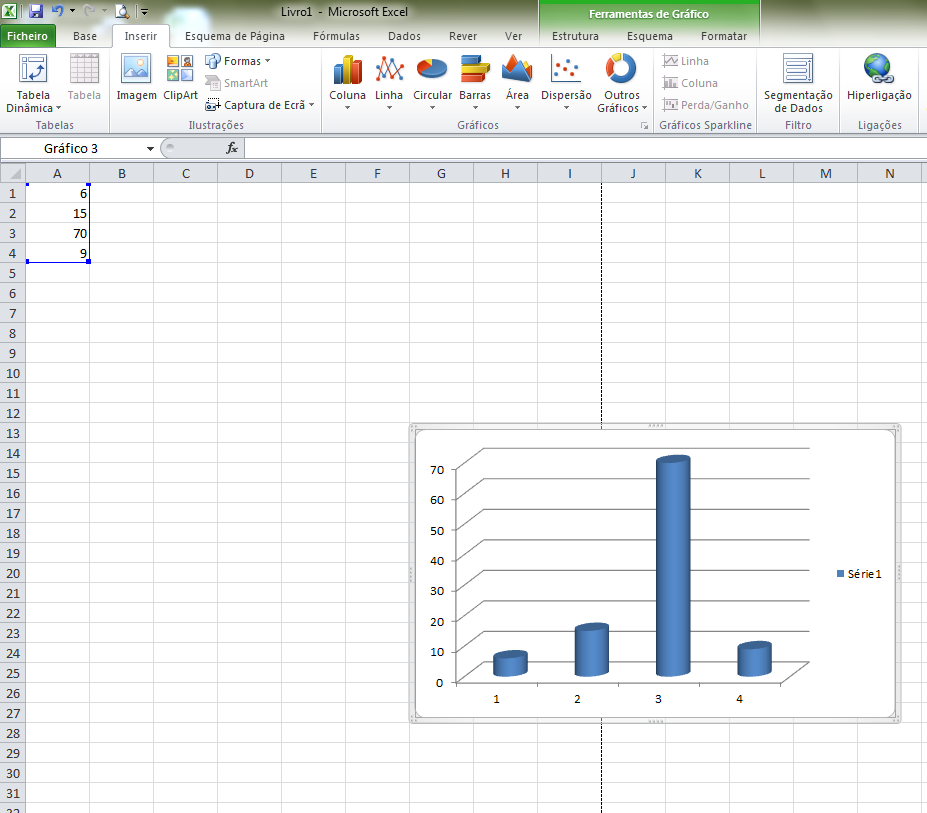
Task: Select cell A2 containing 15
Action: [57, 213]
